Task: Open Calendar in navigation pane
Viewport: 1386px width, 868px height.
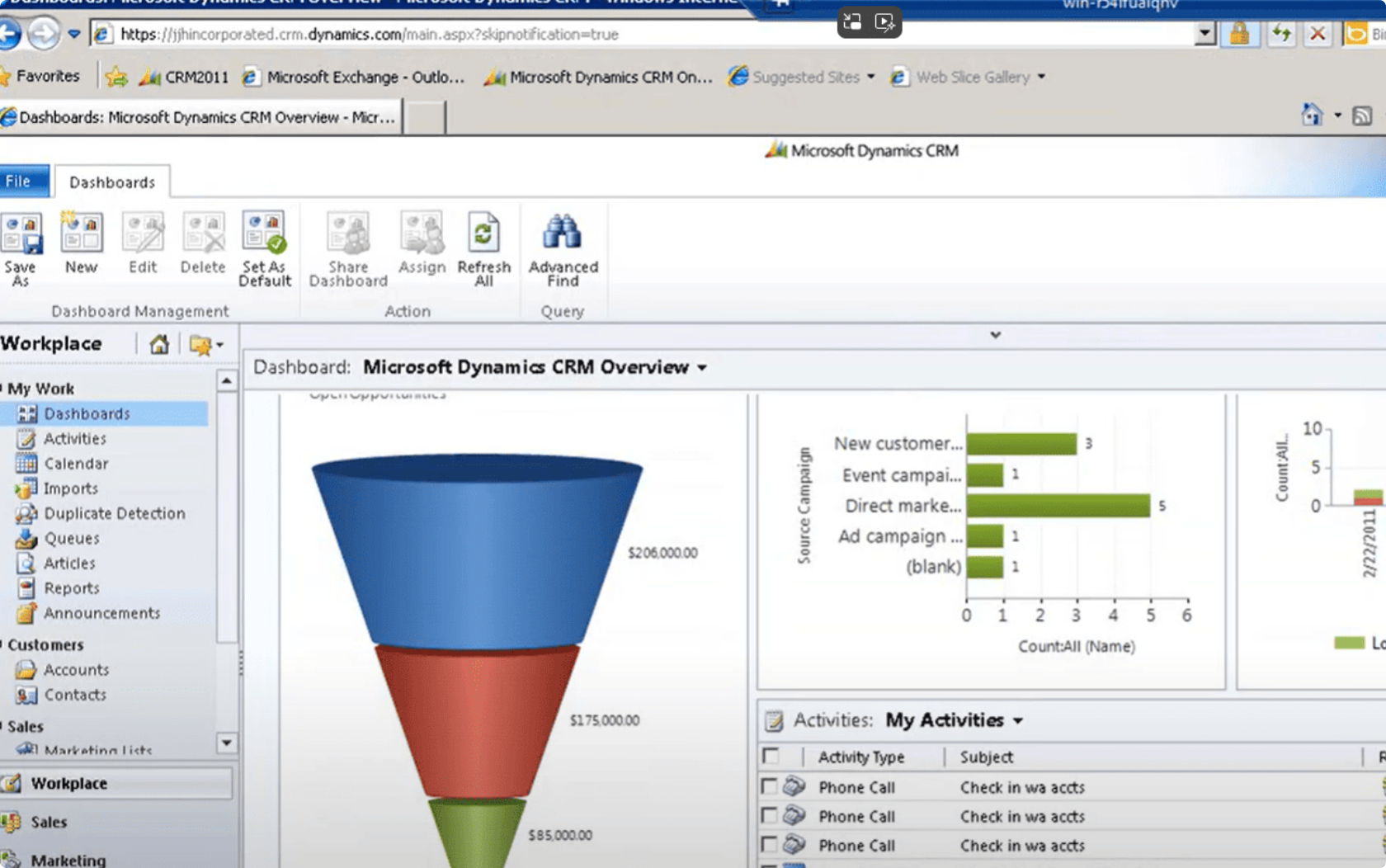Action: pos(76,464)
